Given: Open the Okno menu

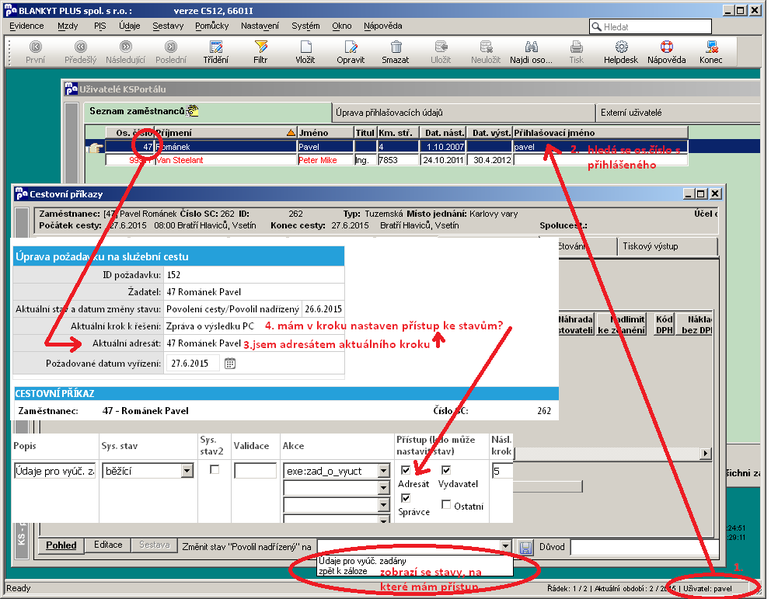Looking at the screenshot, I should click(x=342, y=26).
